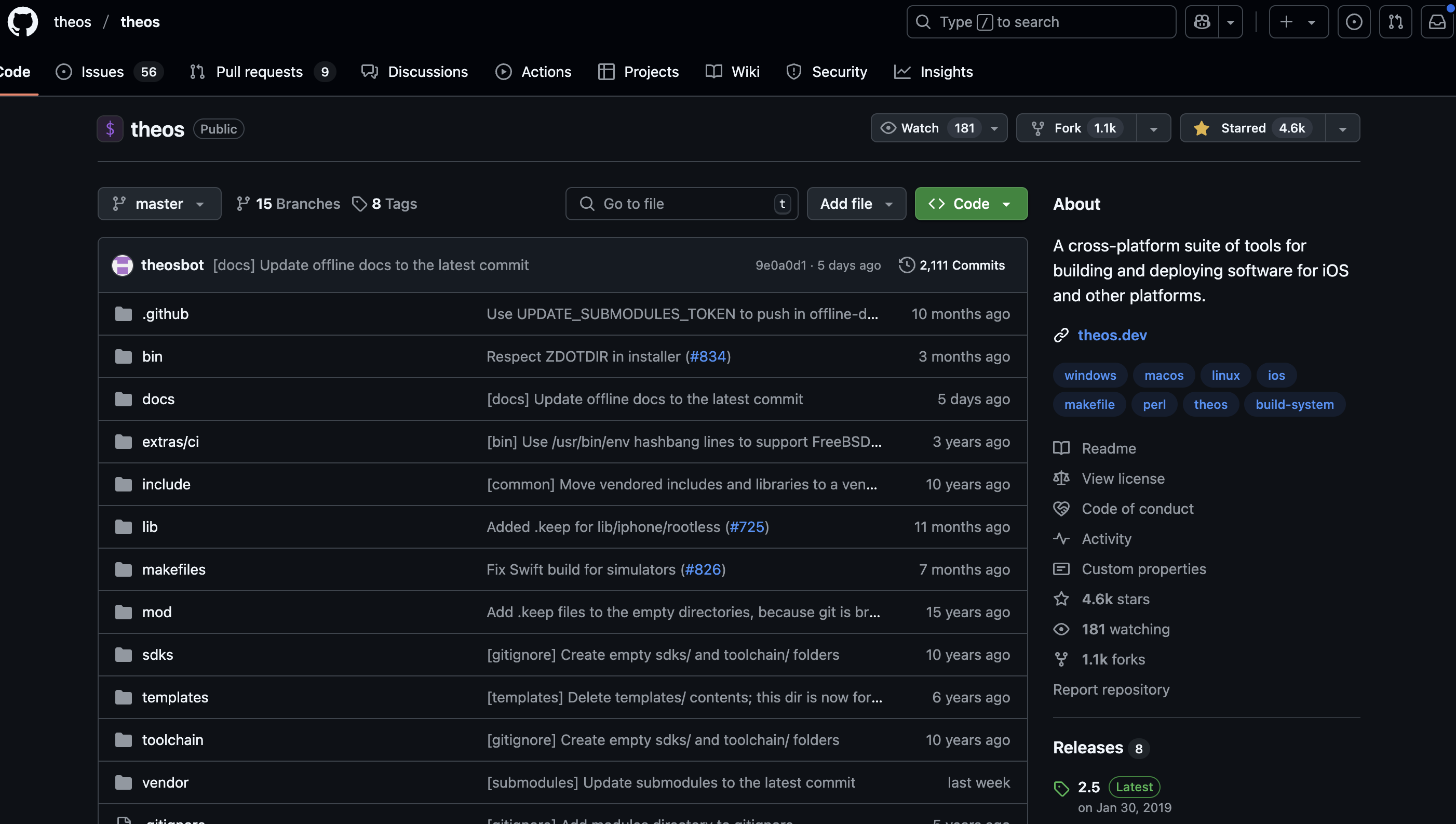Open the makefiles folder

tap(173, 569)
